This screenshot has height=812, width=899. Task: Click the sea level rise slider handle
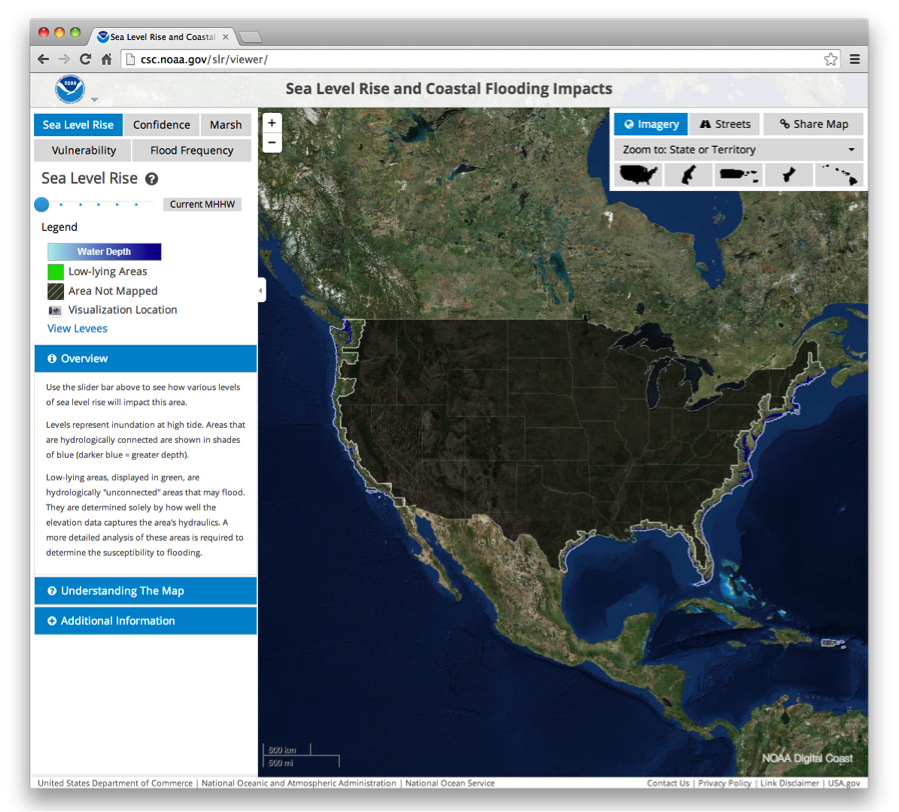(41, 204)
